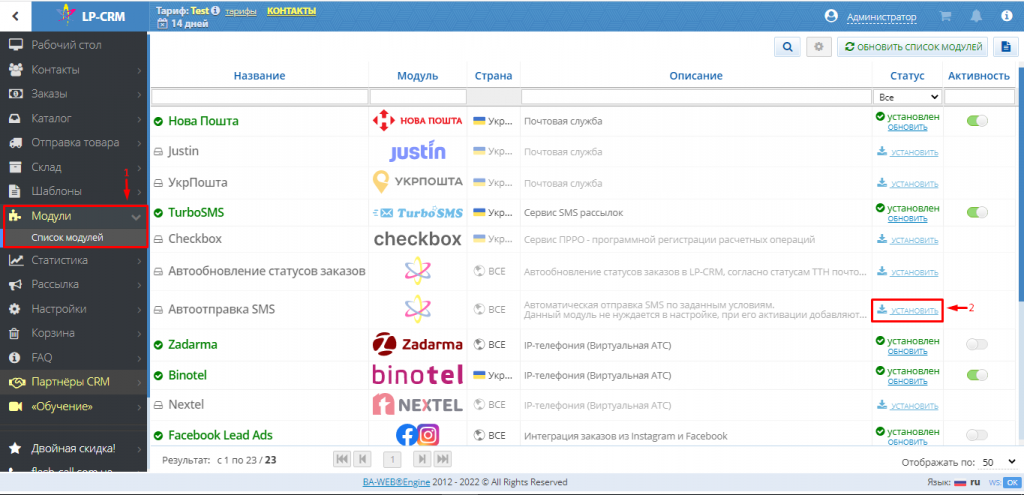Collapse sidebar with the back arrow
The width and height of the screenshot is (1024, 495).
(16, 17)
